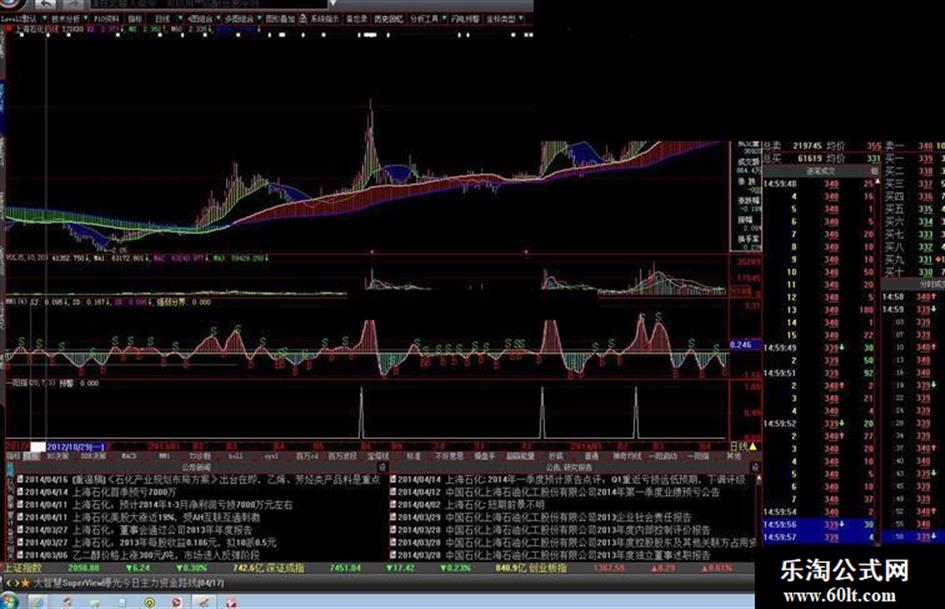Click settings icon on 公司新闻 header

[x=382, y=467]
